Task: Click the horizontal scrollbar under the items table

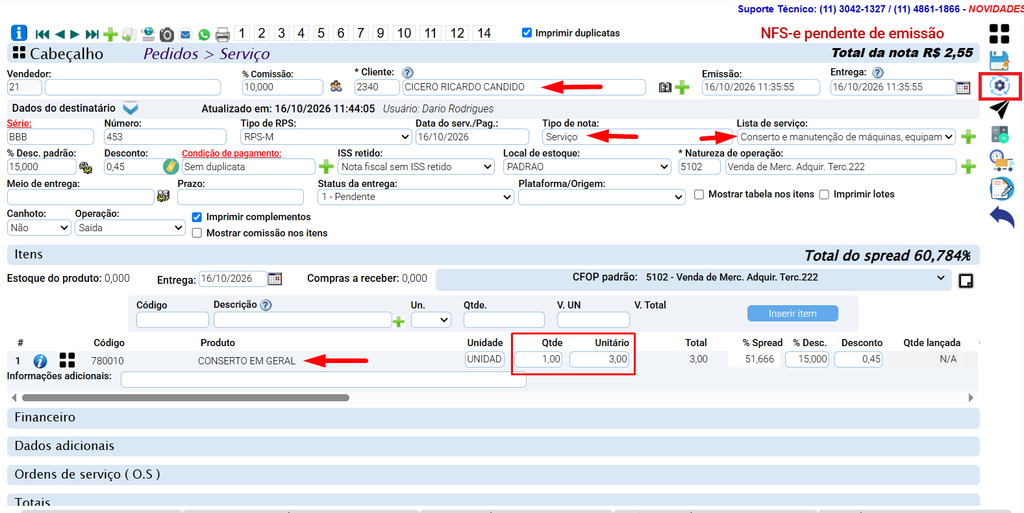Action: coord(185,397)
